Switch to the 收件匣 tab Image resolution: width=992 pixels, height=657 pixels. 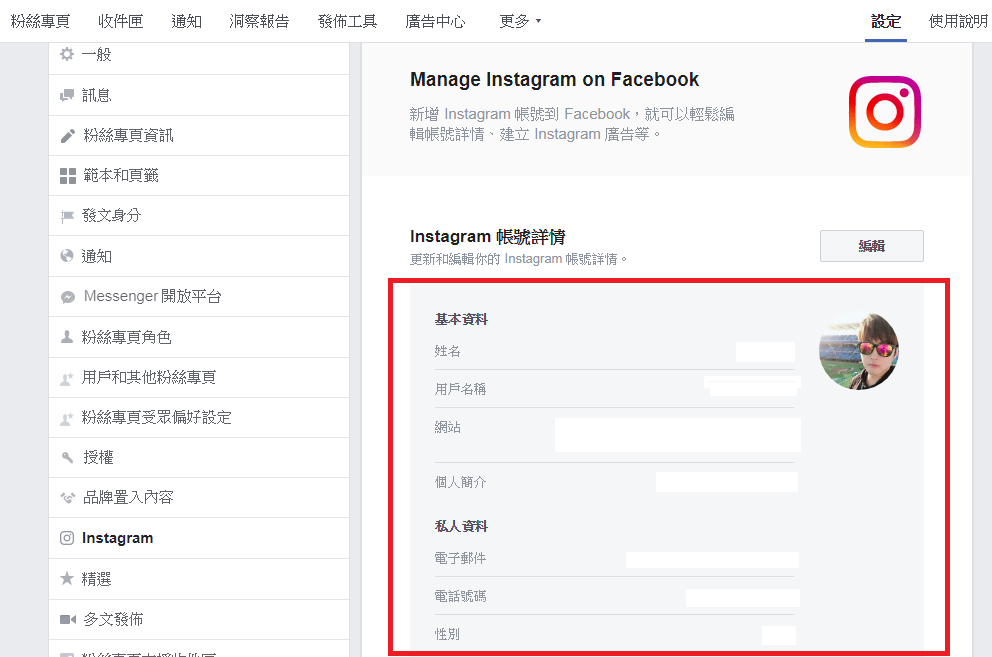120,21
